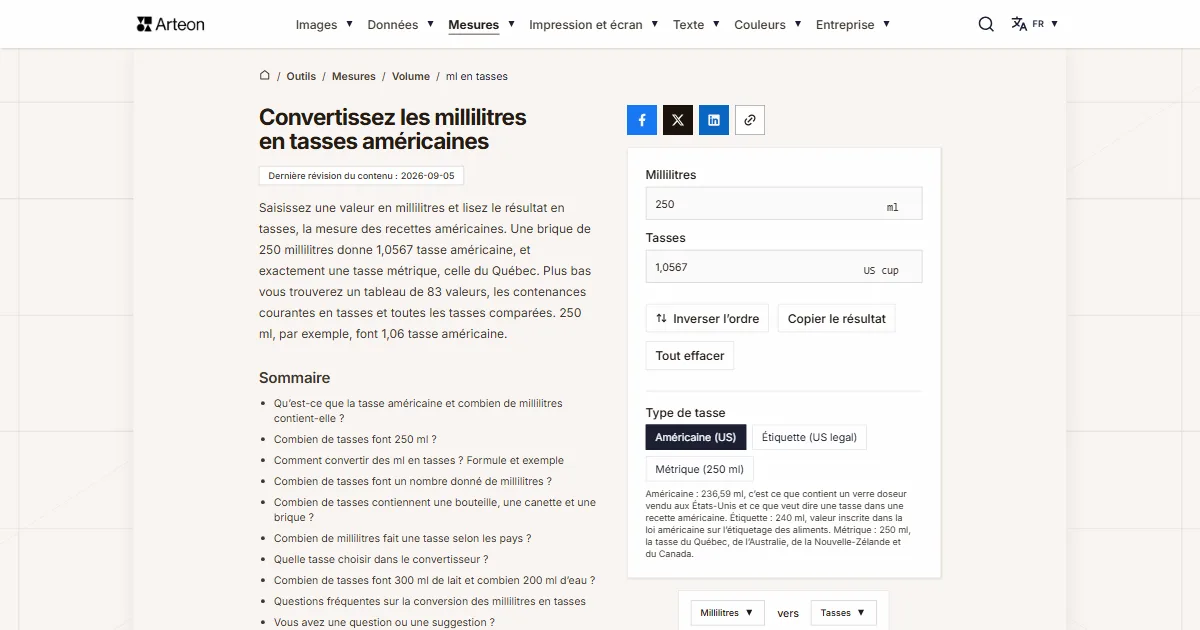The height and width of the screenshot is (630, 1200).
Task: Select the Métrique (250 ml) cup type
Action: pyautogui.click(x=700, y=469)
